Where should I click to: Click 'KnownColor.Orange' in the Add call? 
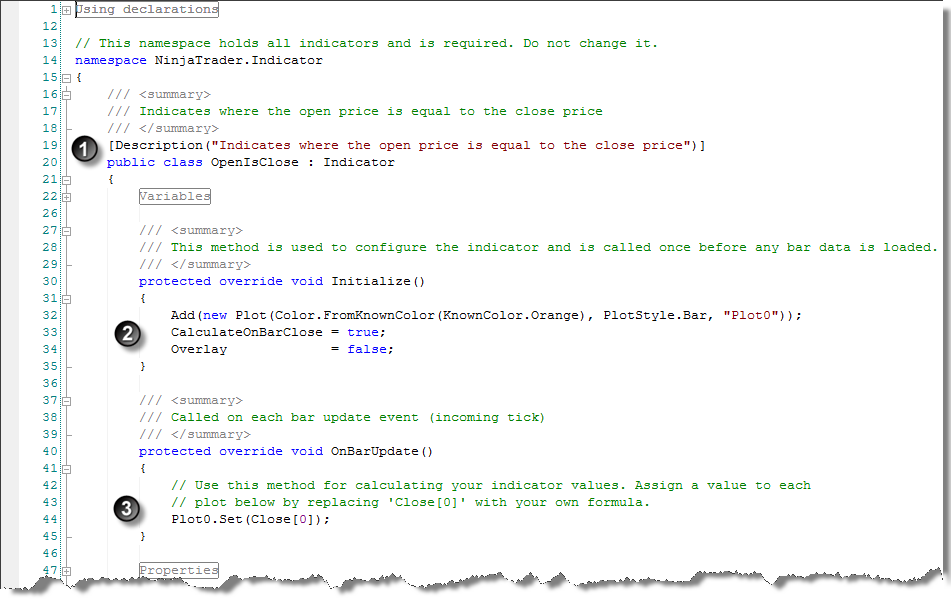[511, 315]
